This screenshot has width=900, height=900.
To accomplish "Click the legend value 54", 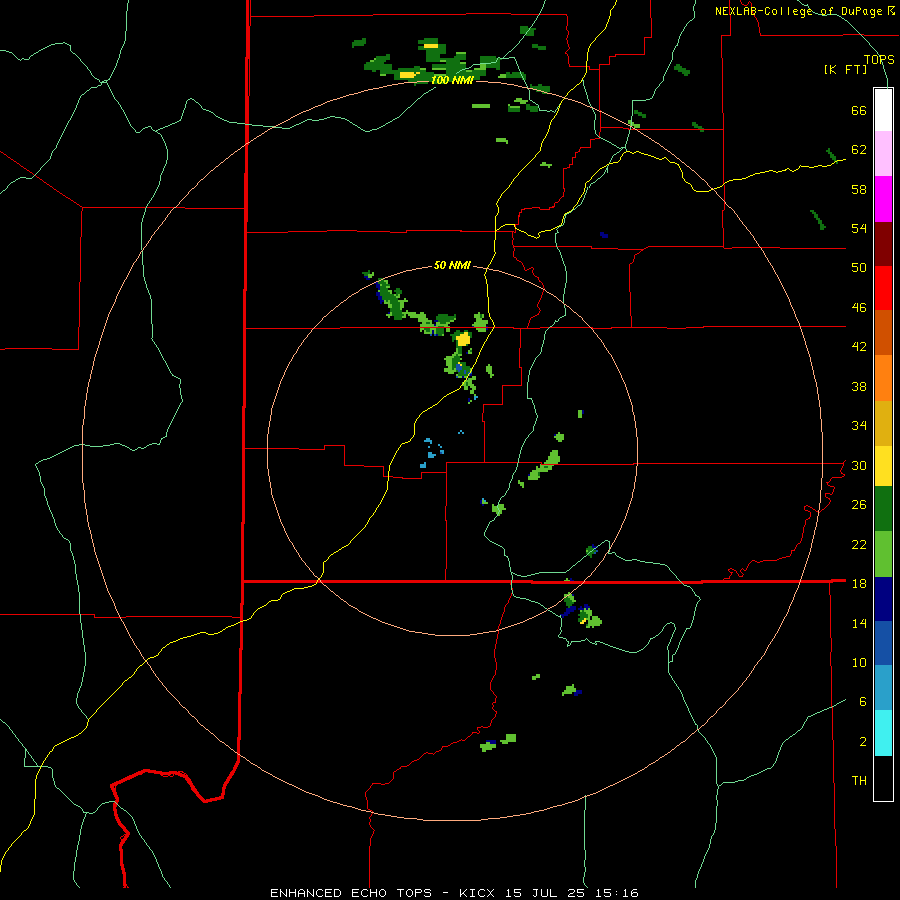I will tap(859, 228).
